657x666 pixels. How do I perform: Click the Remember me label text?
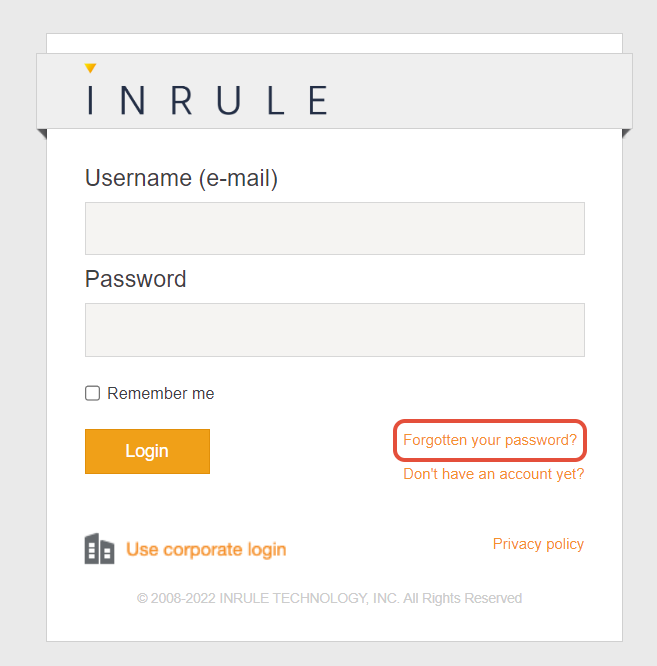(161, 394)
